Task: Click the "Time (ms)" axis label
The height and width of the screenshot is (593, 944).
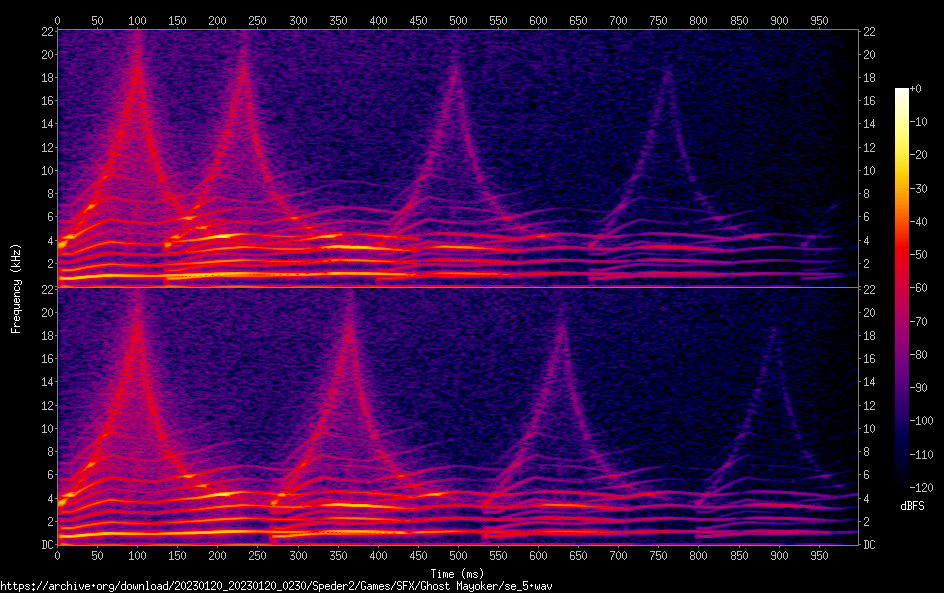Action: (x=458, y=573)
